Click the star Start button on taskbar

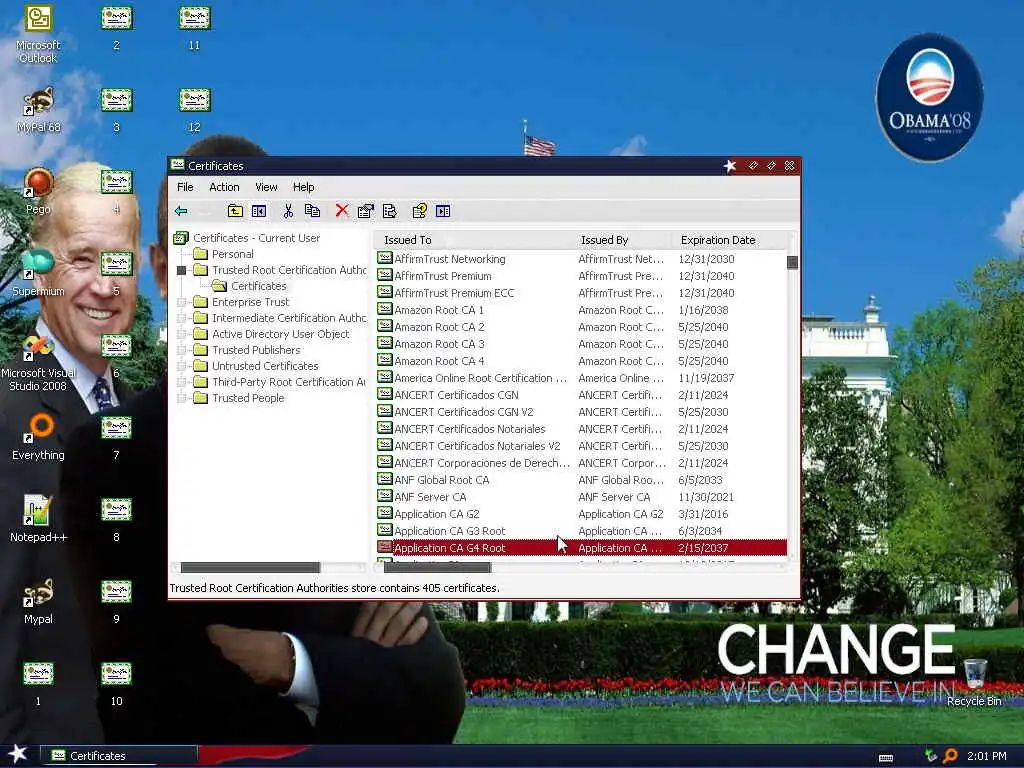18,755
